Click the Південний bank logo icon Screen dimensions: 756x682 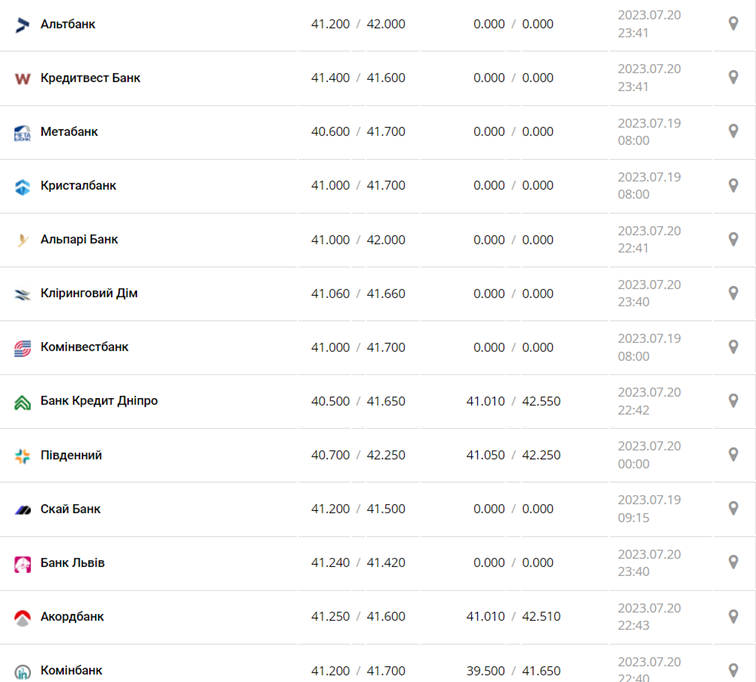click(22, 456)
